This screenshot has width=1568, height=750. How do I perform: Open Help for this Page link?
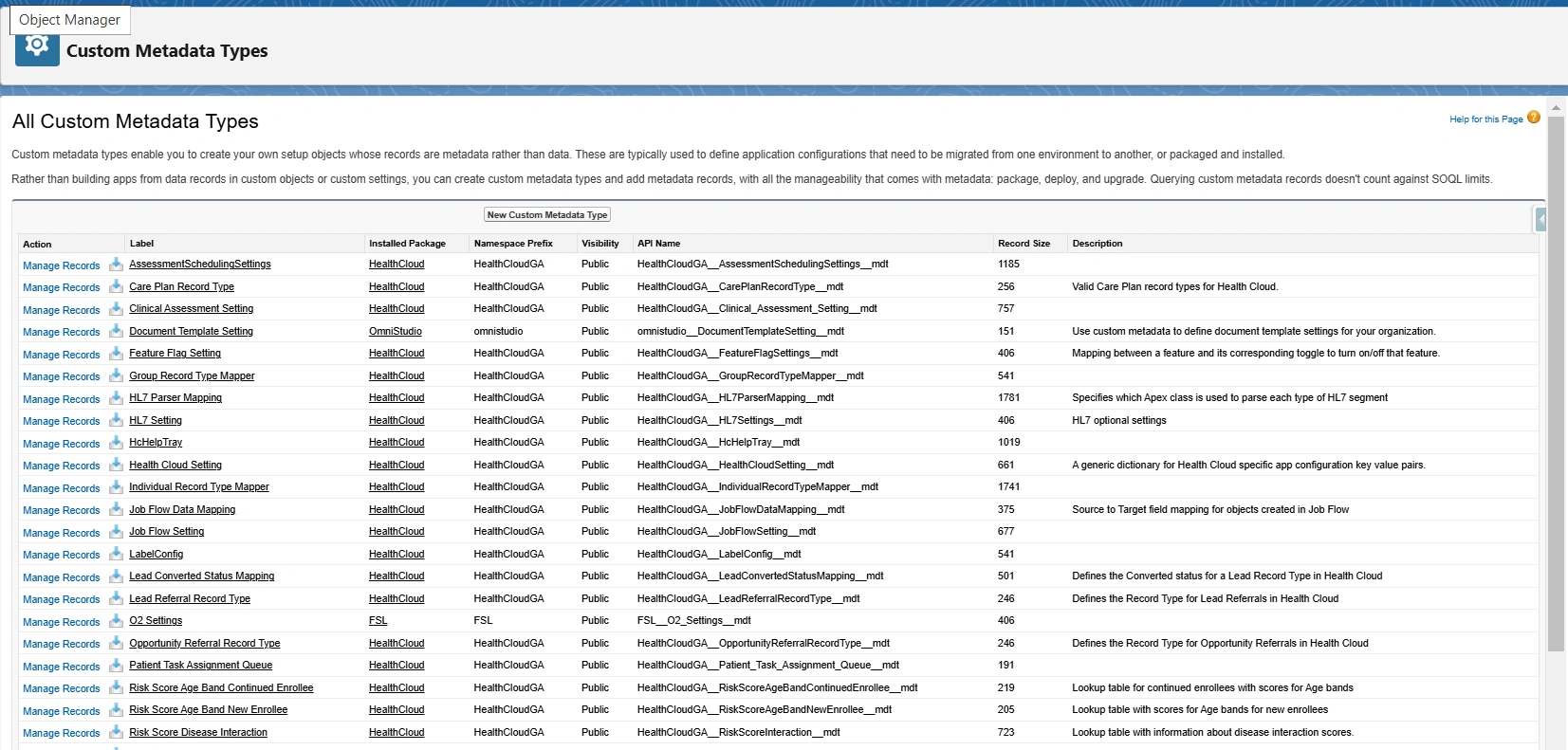[1485, 119]
